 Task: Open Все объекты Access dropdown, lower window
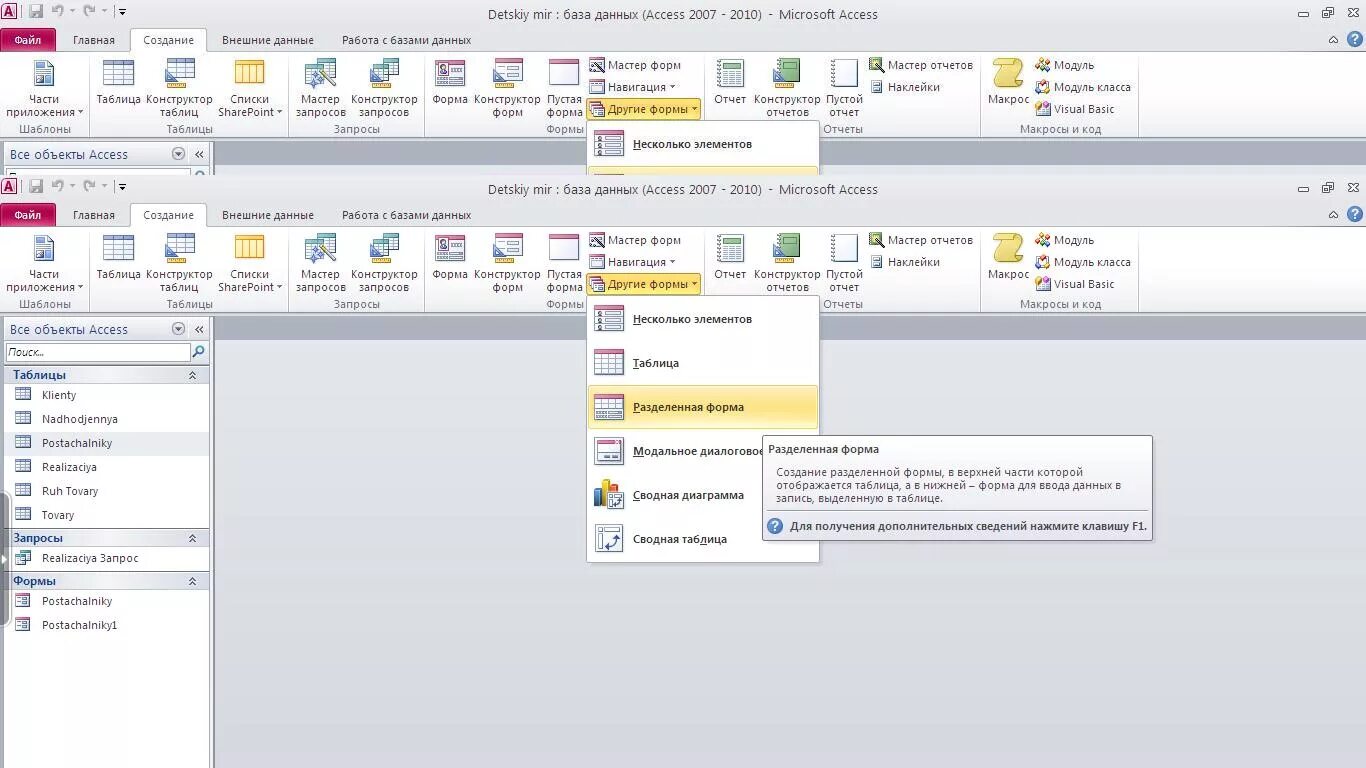click(178, 329)
